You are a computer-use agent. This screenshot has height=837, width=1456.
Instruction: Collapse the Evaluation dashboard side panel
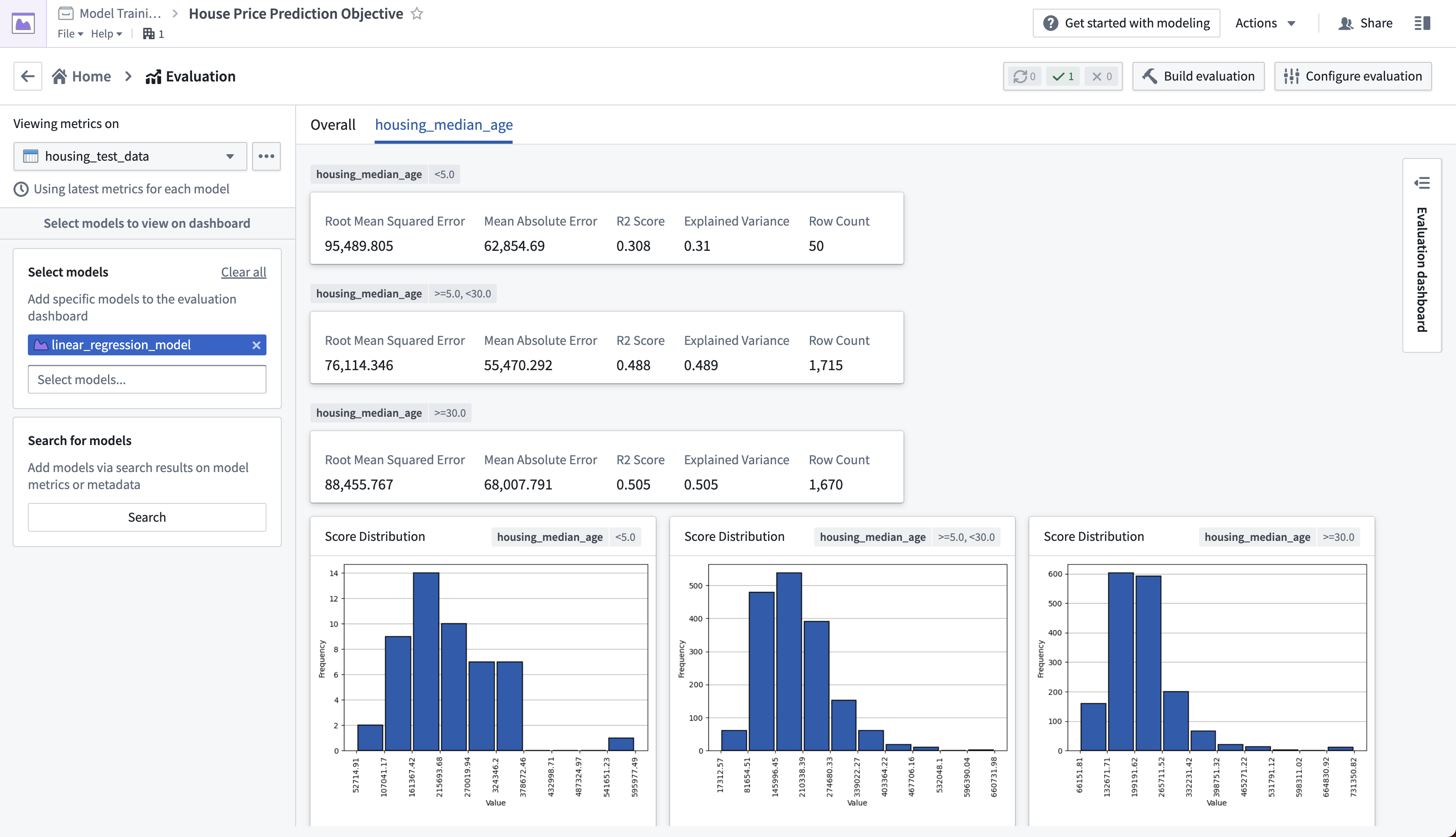coord(1422,183)
